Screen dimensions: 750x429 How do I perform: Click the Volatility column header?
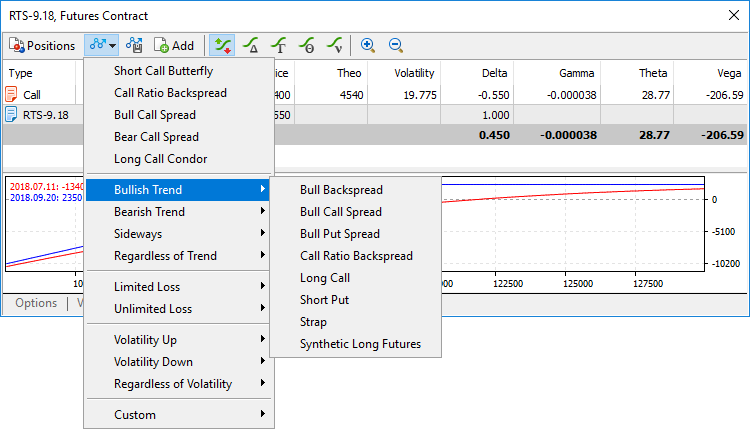[x=414, y=73]
